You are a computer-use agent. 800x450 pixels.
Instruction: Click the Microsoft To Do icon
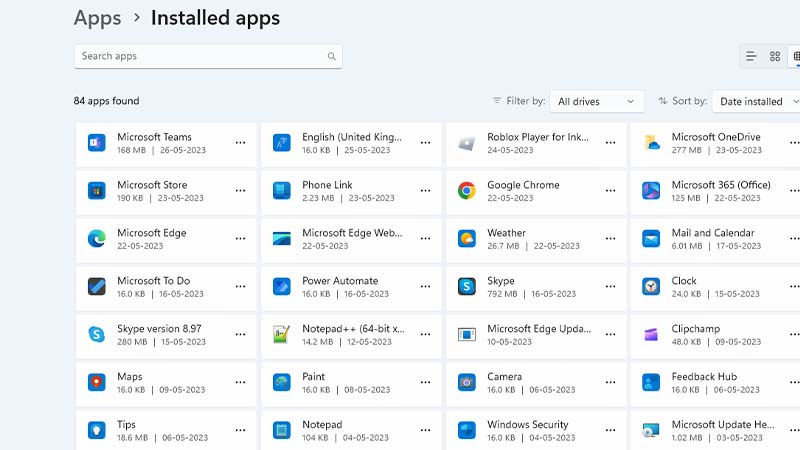click(x=96, y=287)
